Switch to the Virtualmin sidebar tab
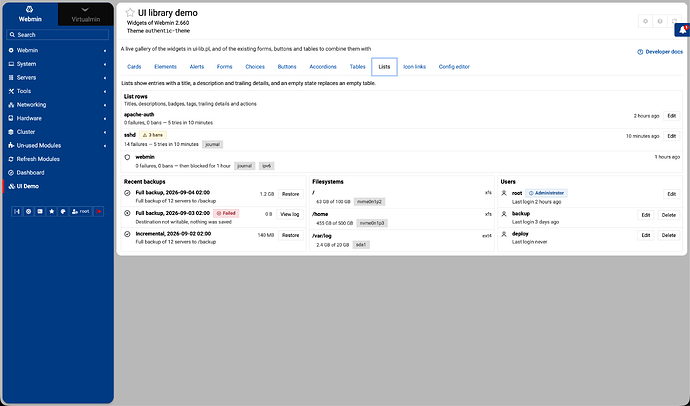The height and width of the screenshot is (406, 690). coord(85,15)
